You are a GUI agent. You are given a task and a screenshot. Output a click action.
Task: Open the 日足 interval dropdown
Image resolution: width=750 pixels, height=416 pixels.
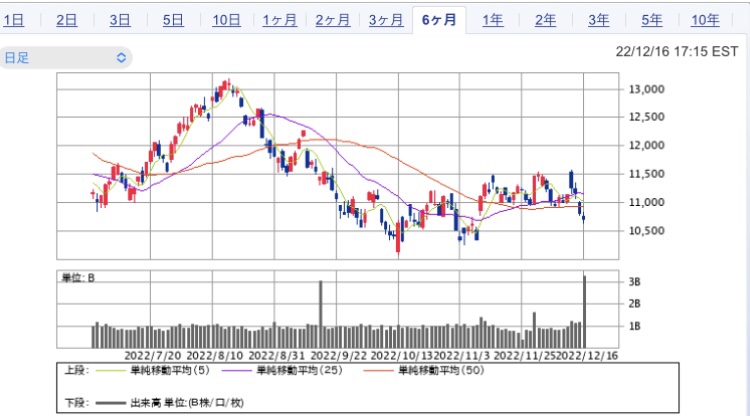[x=66, y=58]
